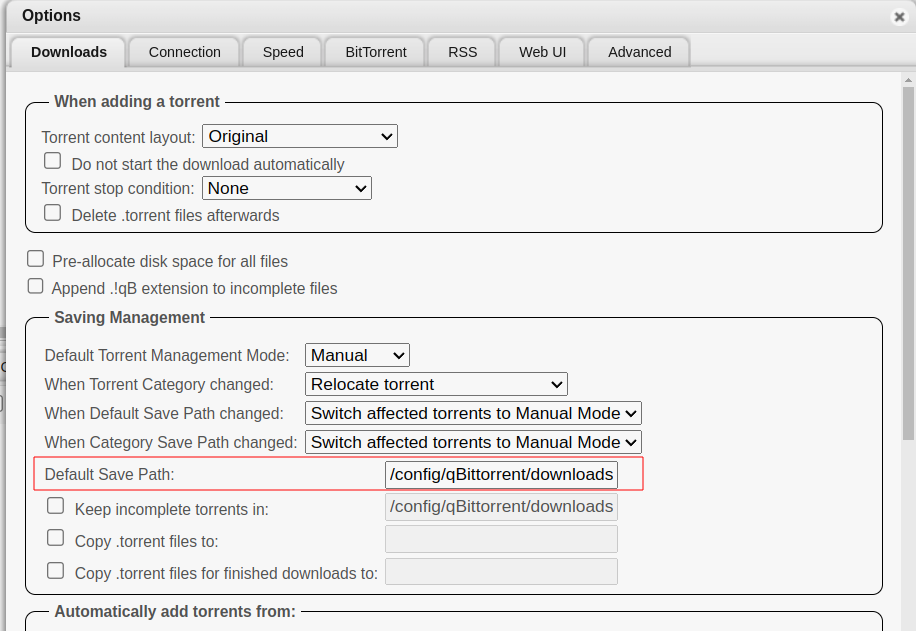The image size is (916, 631).
Task: Open Default Torrent Management Mode dropdown
Action: click(x=357, y=355)
